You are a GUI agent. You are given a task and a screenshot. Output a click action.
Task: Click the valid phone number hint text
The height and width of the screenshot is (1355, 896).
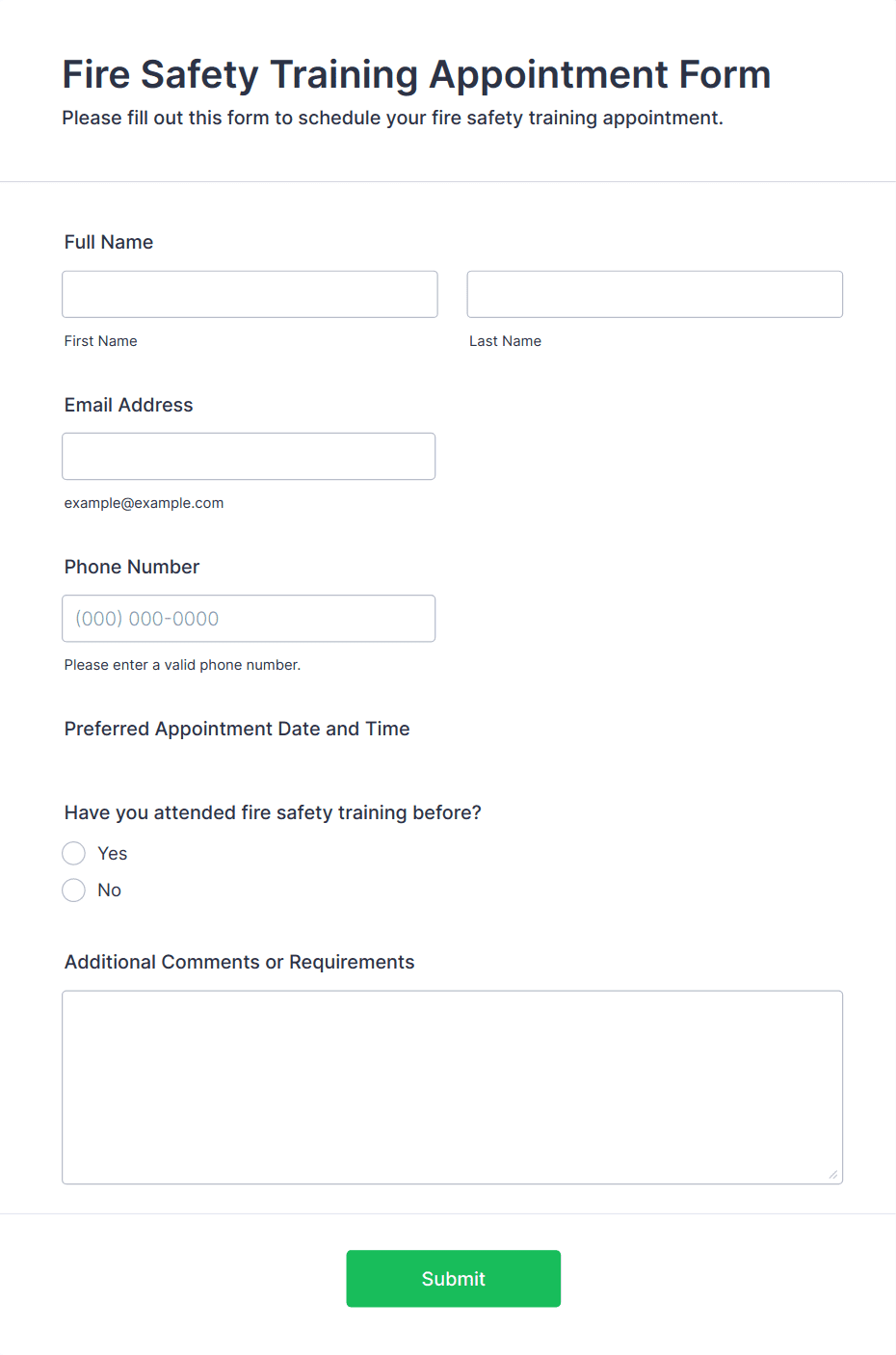click(183, 665)
